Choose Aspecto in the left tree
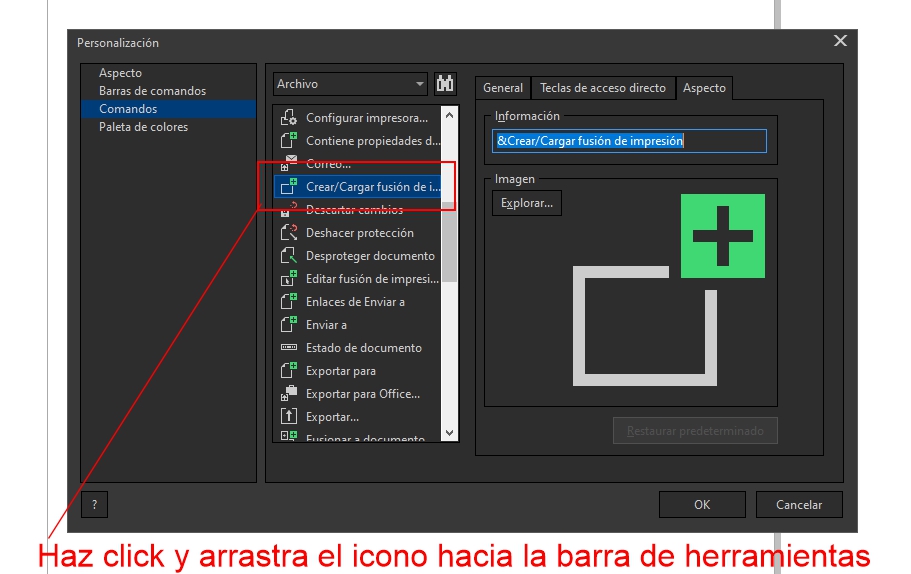Screen dimensions: 911x574 [120, 73]
